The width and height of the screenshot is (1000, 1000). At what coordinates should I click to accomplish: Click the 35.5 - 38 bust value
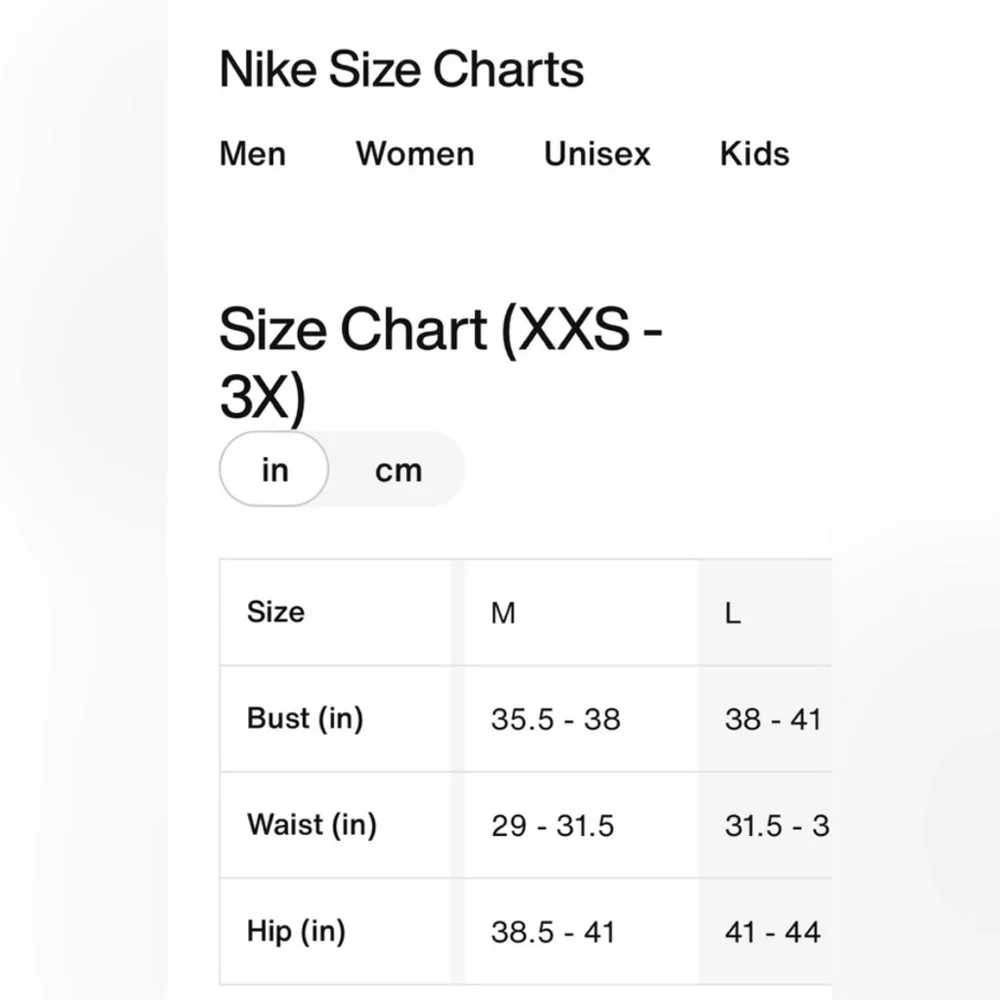555,719
